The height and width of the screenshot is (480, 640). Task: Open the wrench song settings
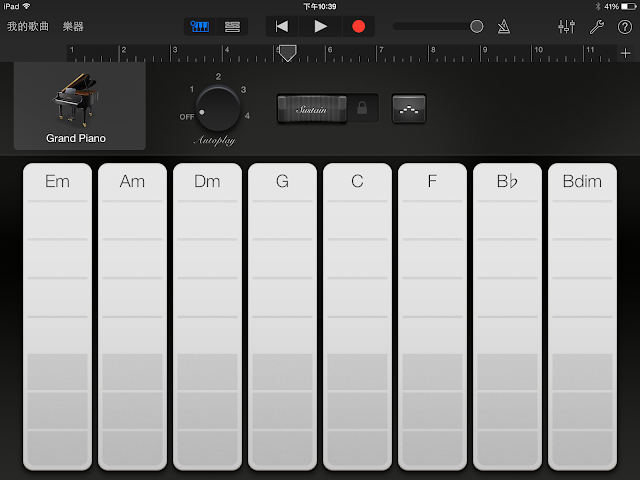(x=597, y=27)
